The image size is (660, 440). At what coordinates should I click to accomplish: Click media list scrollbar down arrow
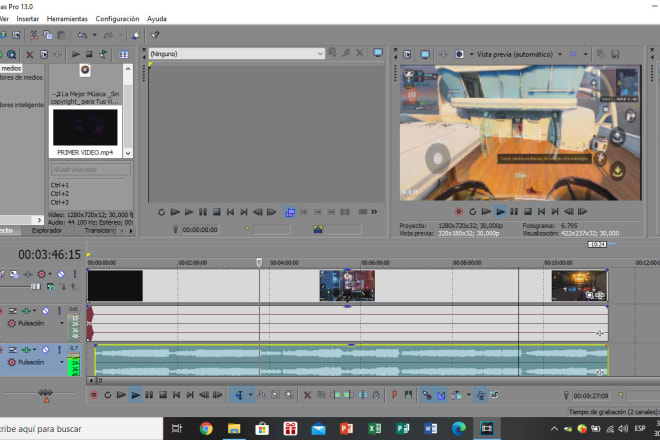tap(128, 153)
